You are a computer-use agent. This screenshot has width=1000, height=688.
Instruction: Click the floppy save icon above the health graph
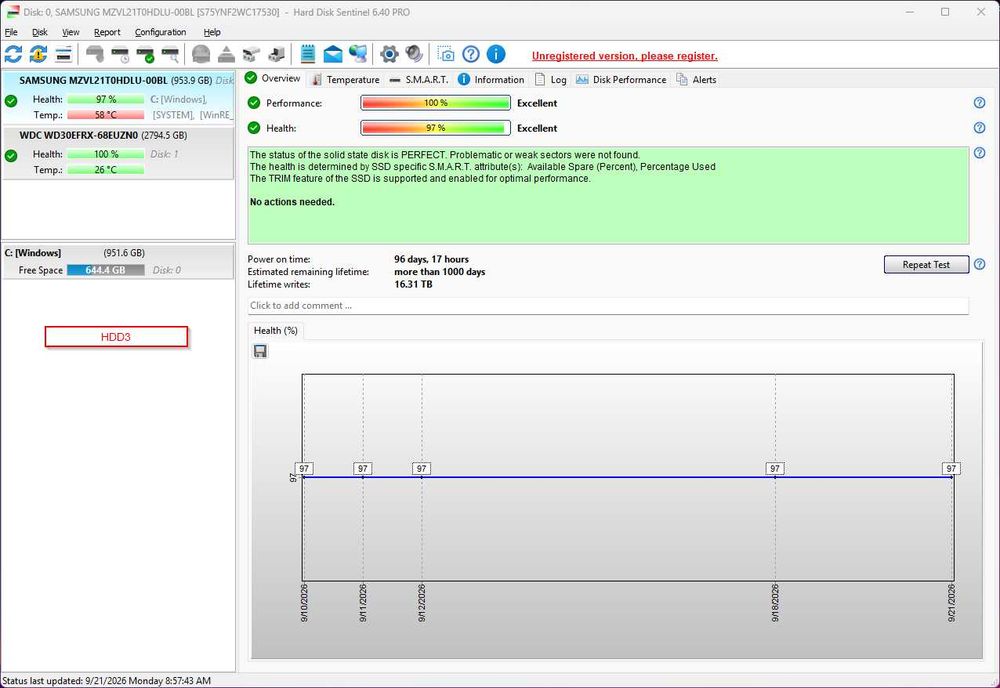[x=260, y=351]
